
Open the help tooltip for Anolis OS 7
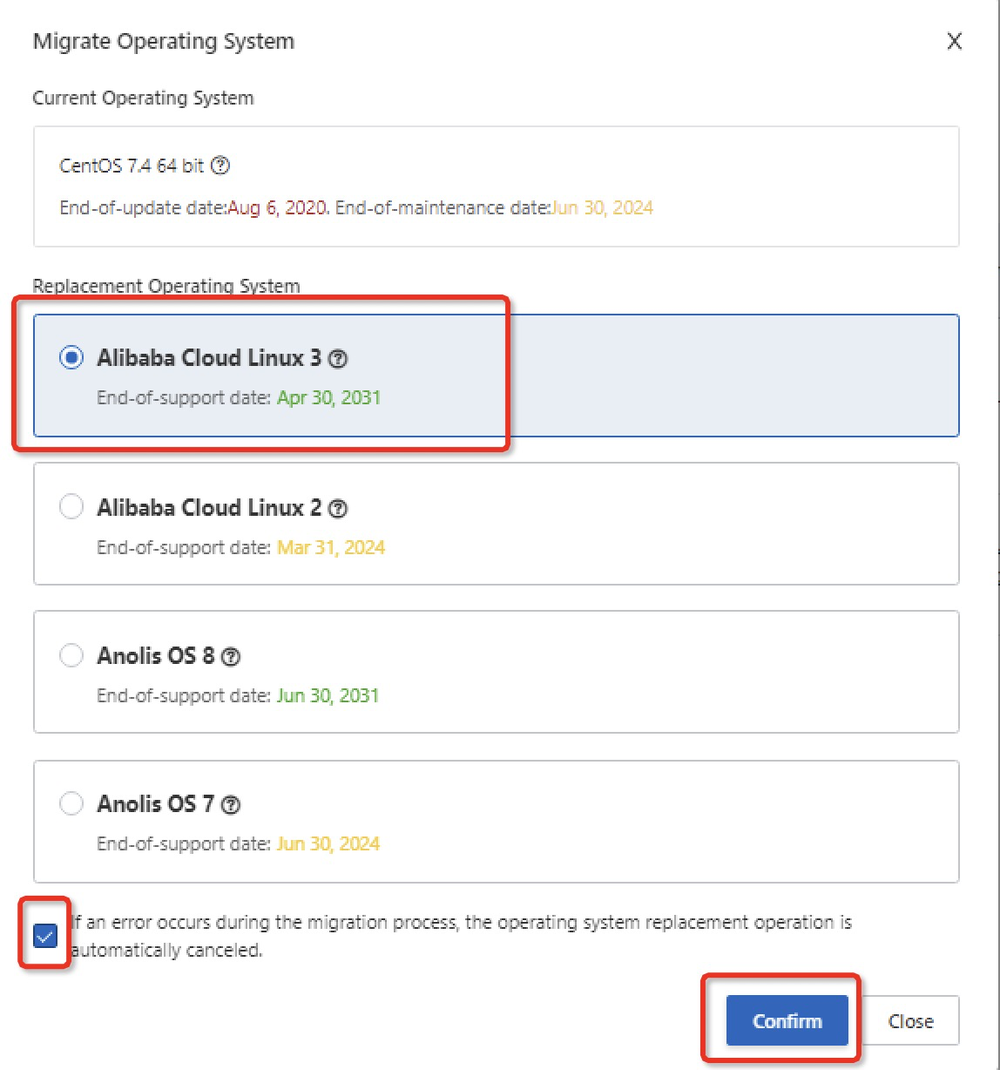pyautogui.click(x=231, y=803)
